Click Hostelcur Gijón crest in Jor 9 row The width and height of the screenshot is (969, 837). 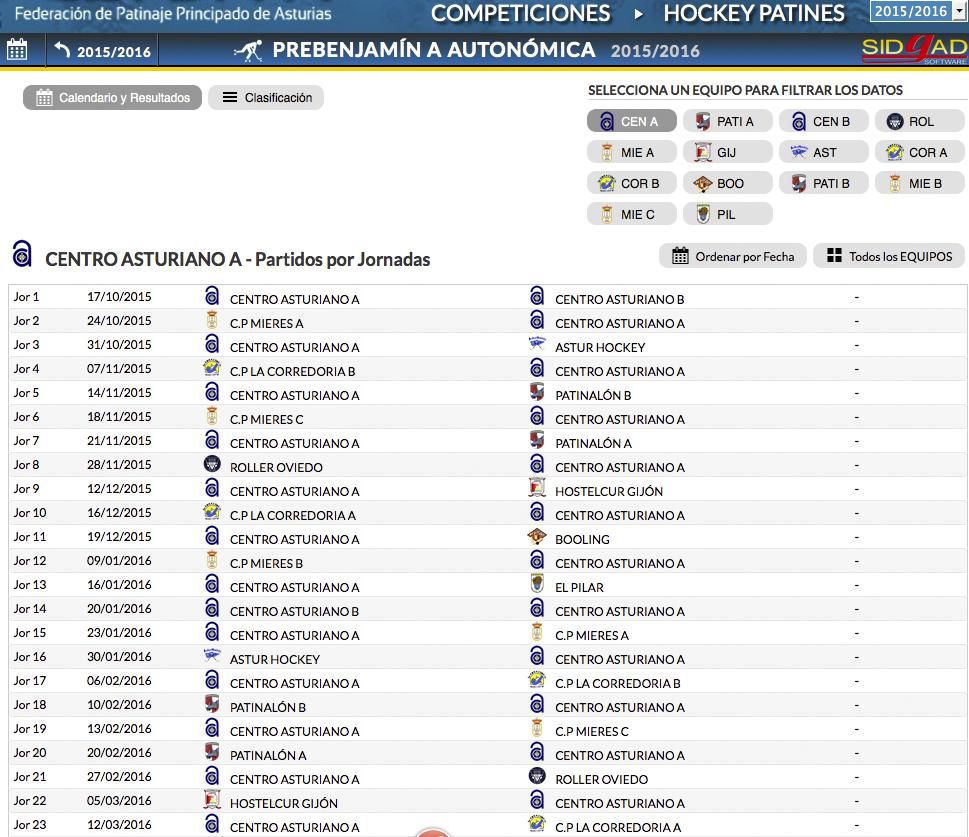[x=537, y=488]
